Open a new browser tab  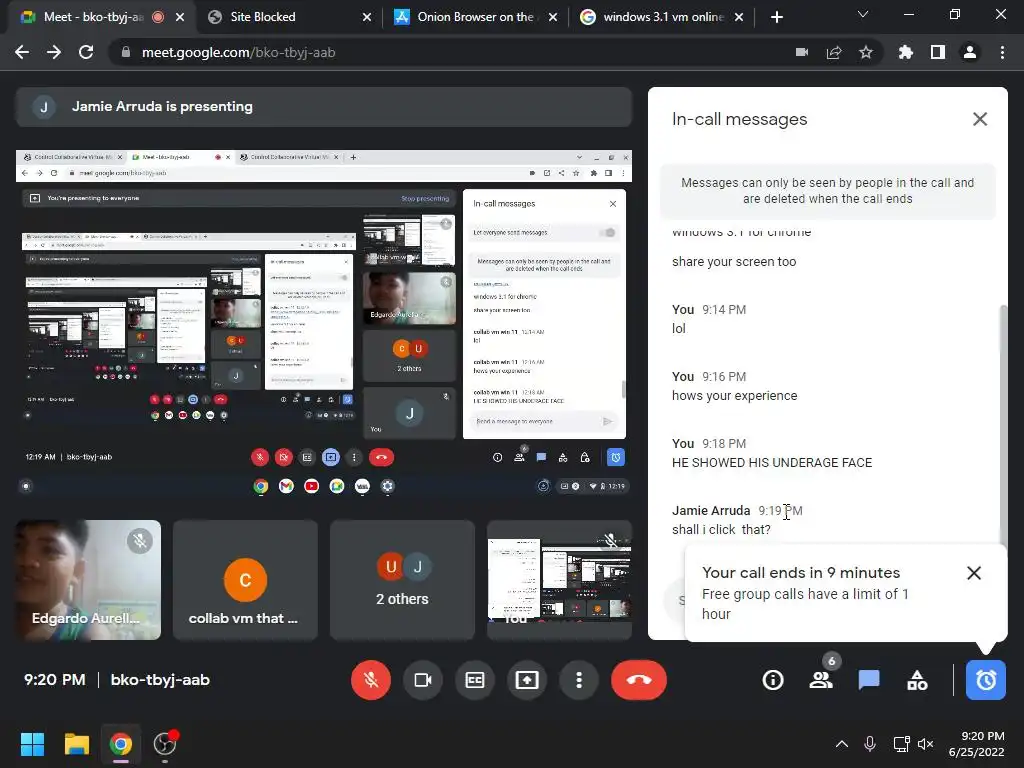click(776, 17)
